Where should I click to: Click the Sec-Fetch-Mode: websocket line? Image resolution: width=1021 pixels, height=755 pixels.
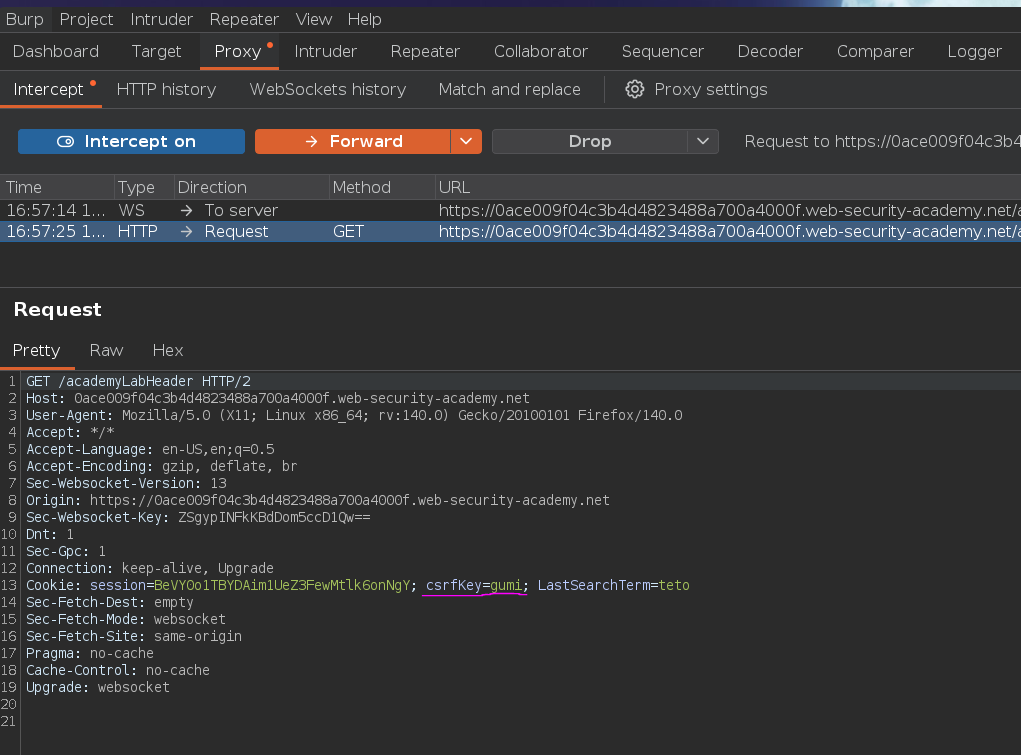tap(126, 619)
